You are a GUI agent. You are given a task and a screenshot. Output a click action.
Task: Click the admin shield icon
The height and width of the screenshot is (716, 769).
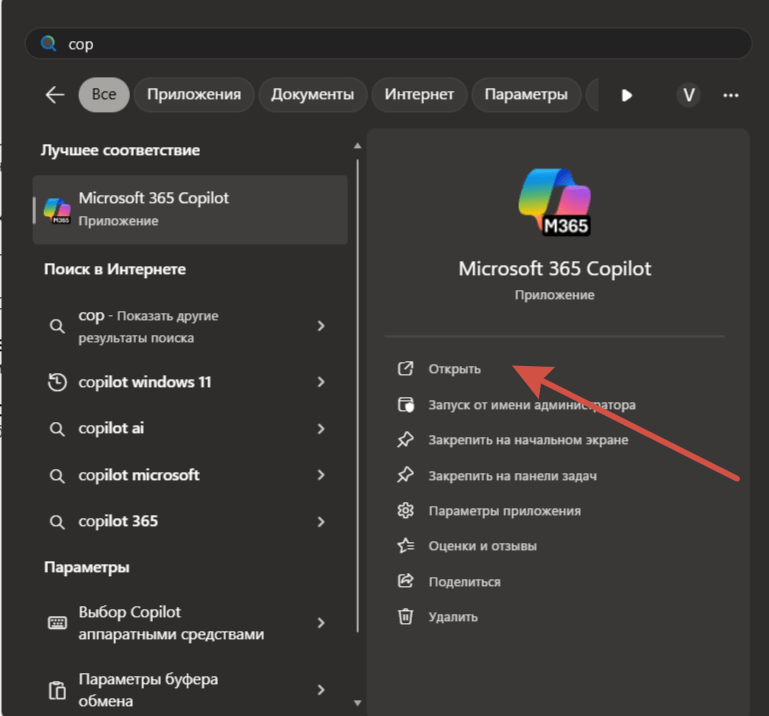(405, 405)
